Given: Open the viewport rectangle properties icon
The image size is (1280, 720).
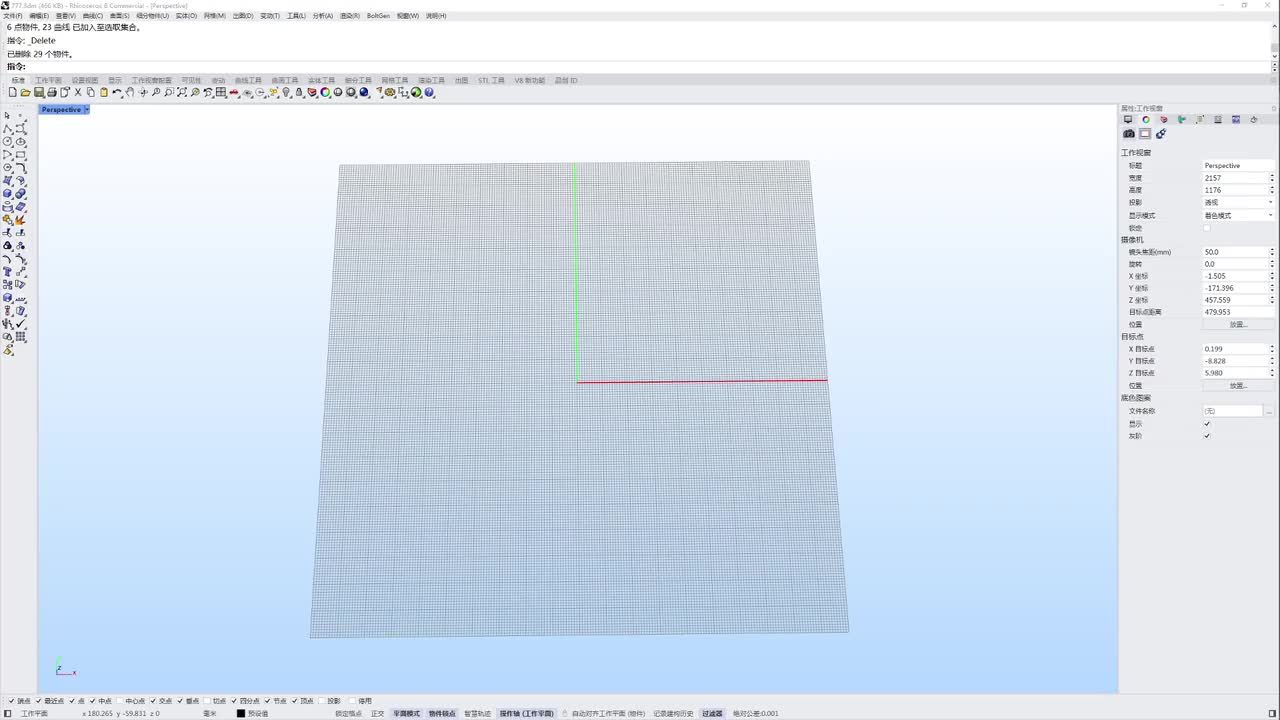Looking at the screenshot, I should [1145, 134].
